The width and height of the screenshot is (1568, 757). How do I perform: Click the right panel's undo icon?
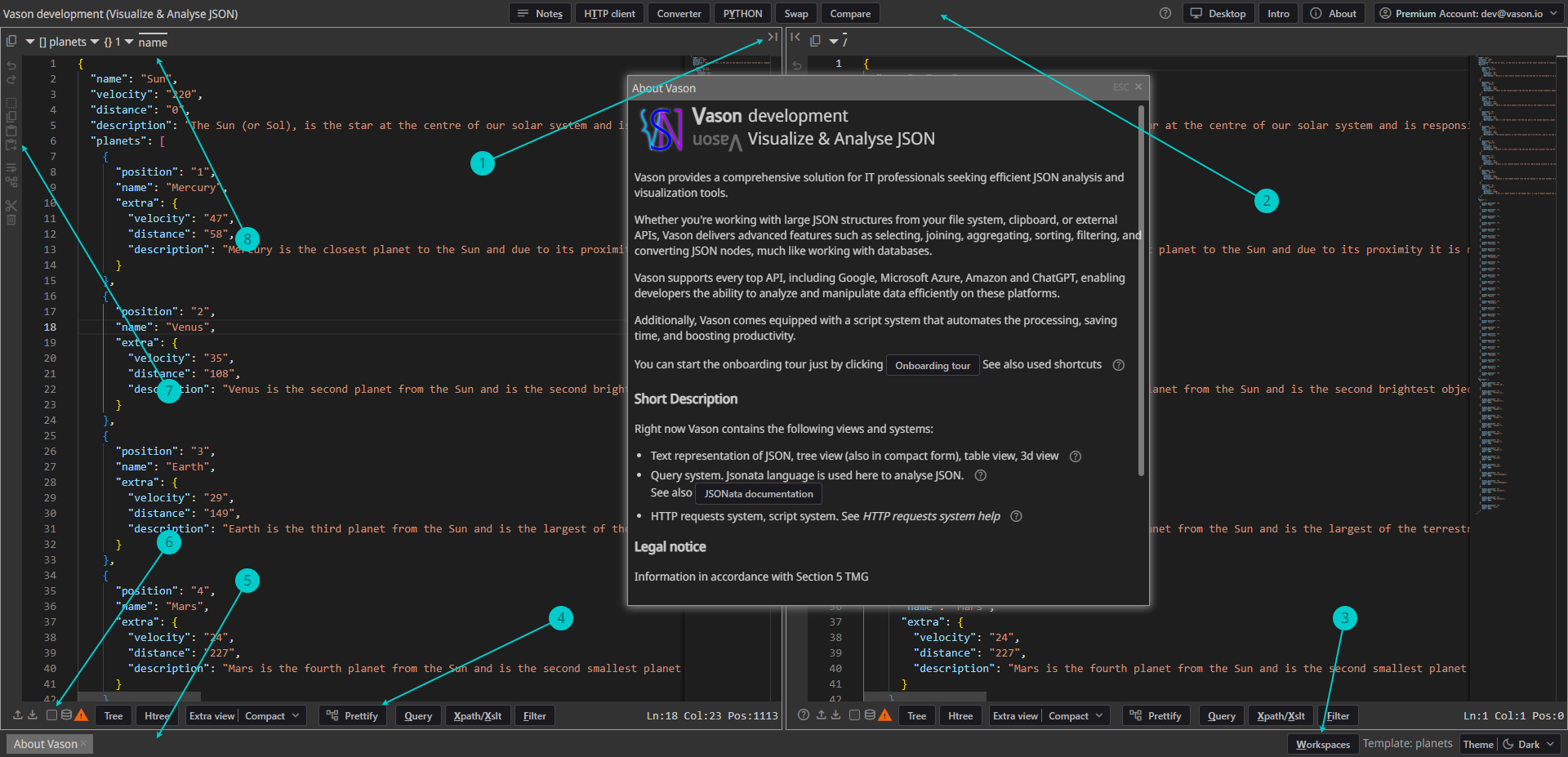797,65
